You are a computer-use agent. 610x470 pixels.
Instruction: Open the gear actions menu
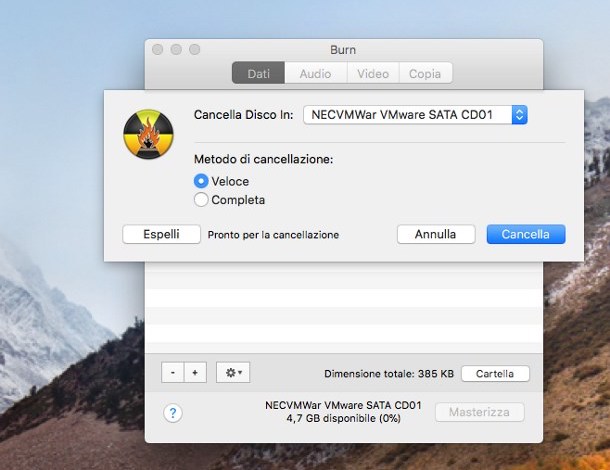235,372
